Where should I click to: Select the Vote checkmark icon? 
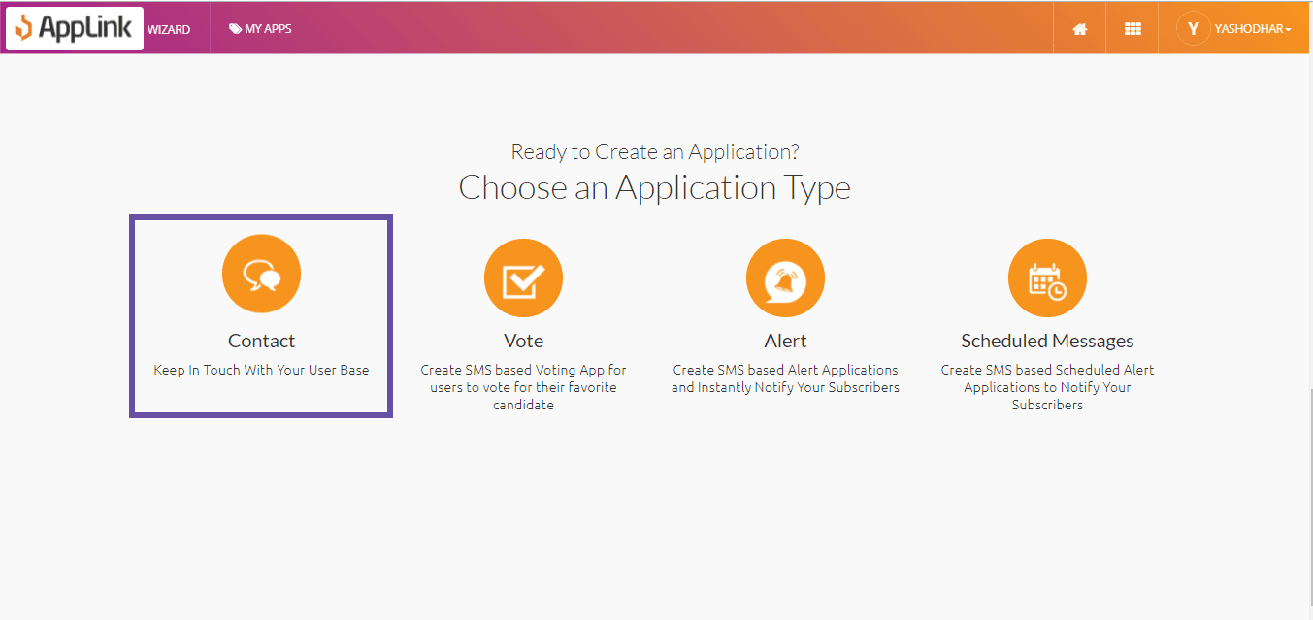523,278
